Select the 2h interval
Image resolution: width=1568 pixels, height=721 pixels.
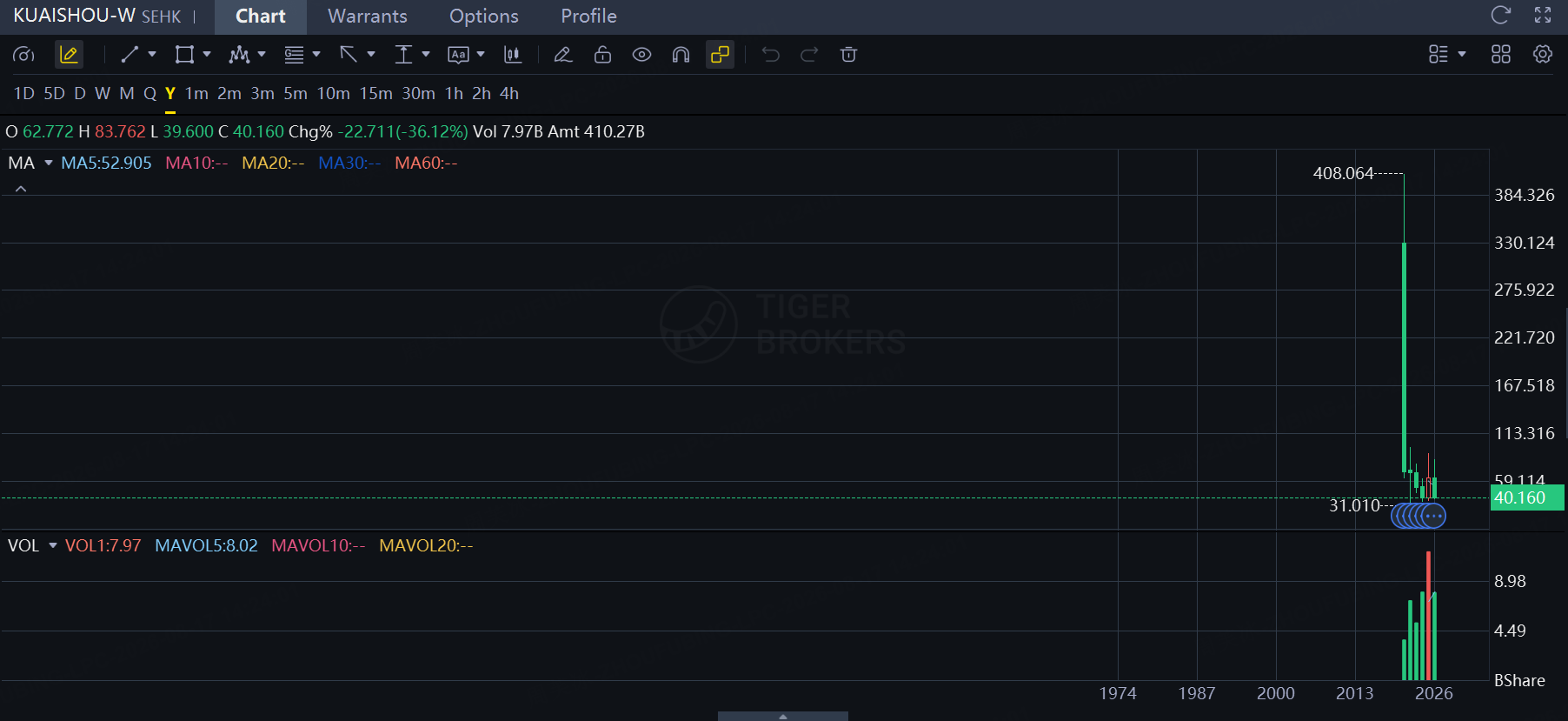pyautogui.click(x=482, y=93)
